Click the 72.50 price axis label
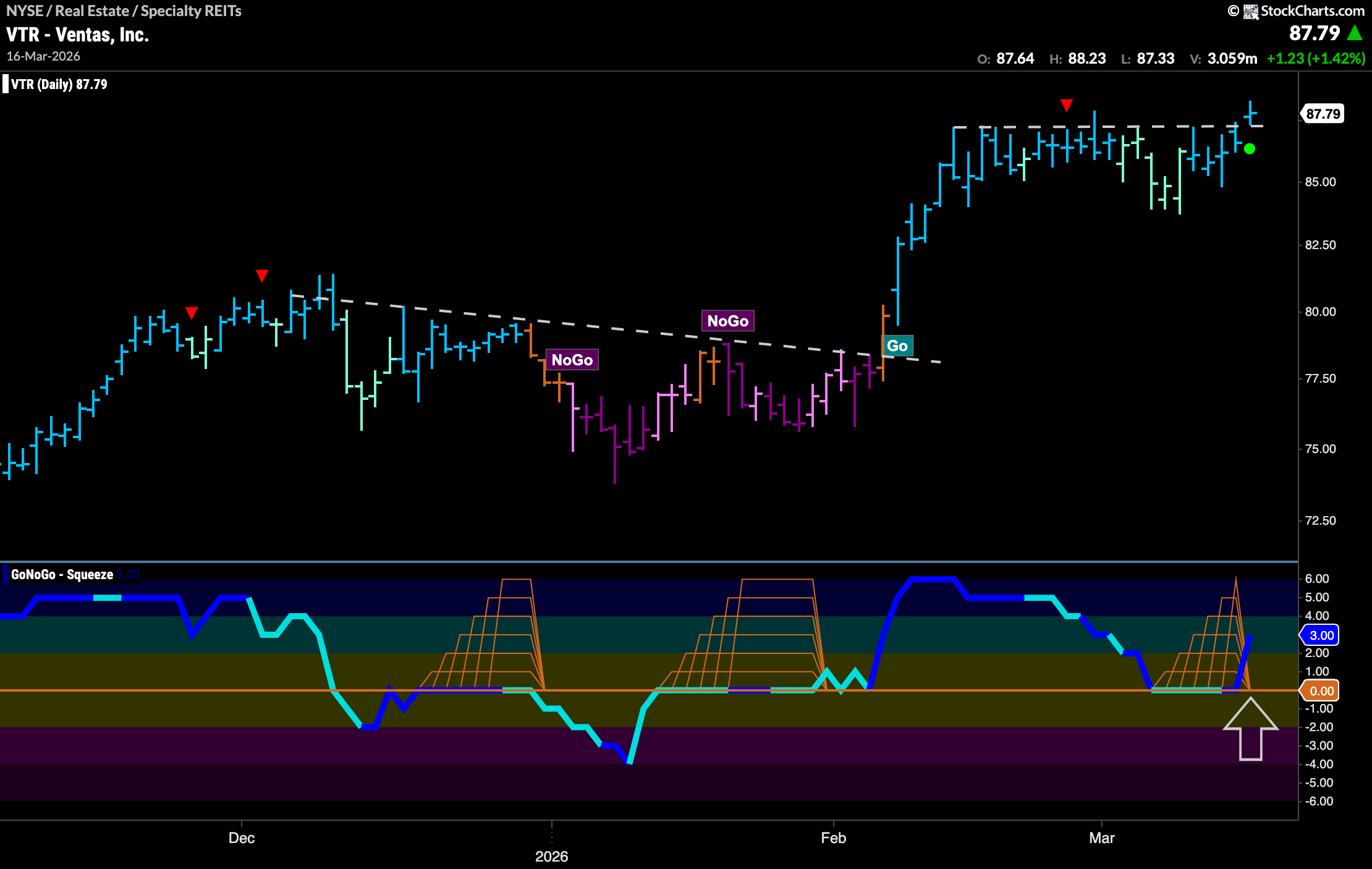 [1321, 521]
